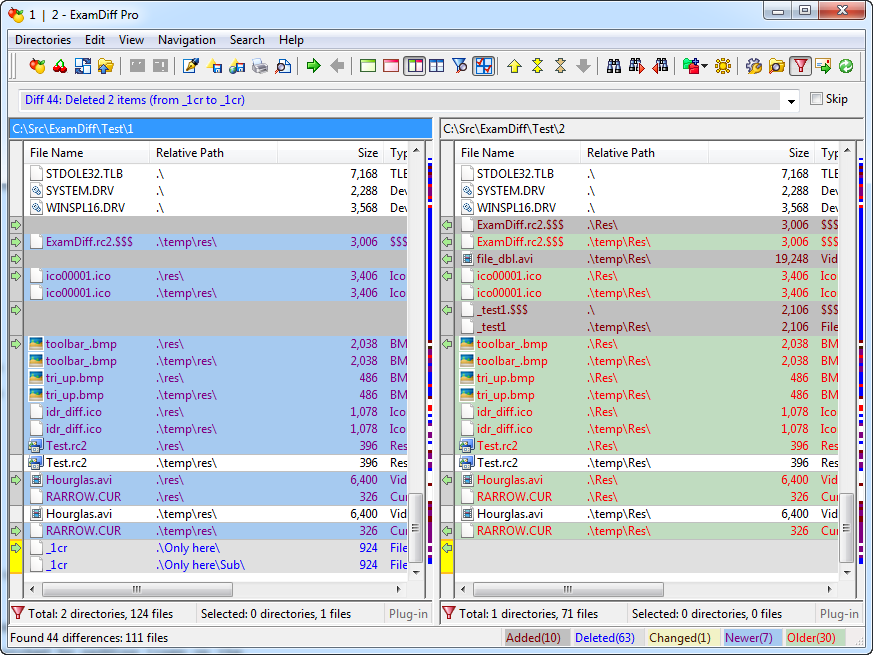Click right pane horizontal scrollbar thumb
Viewport: 873px width, 655px height.
tap(568, 589)
